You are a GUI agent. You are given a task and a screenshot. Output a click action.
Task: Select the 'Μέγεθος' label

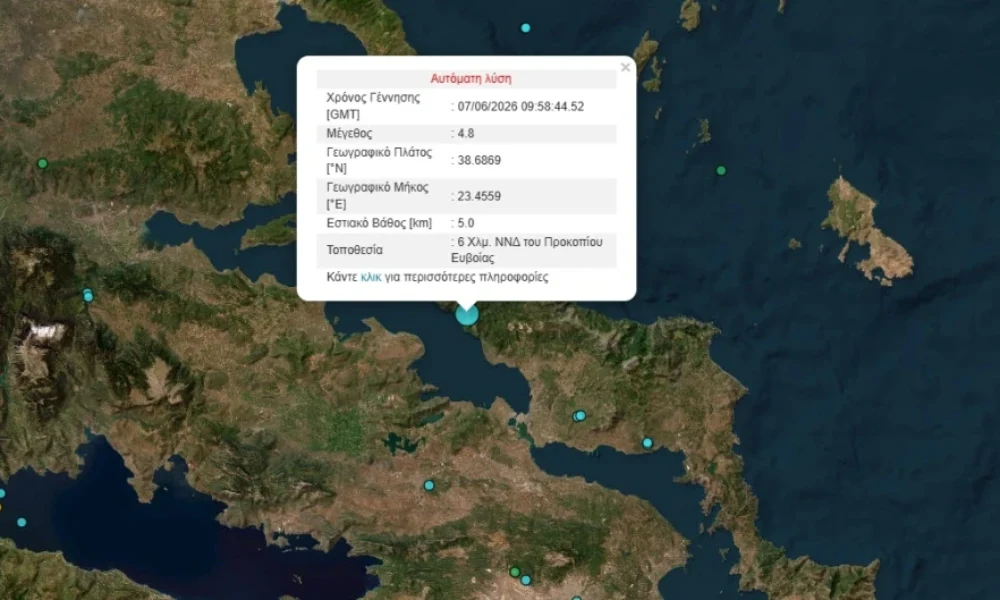pos(349,133)
